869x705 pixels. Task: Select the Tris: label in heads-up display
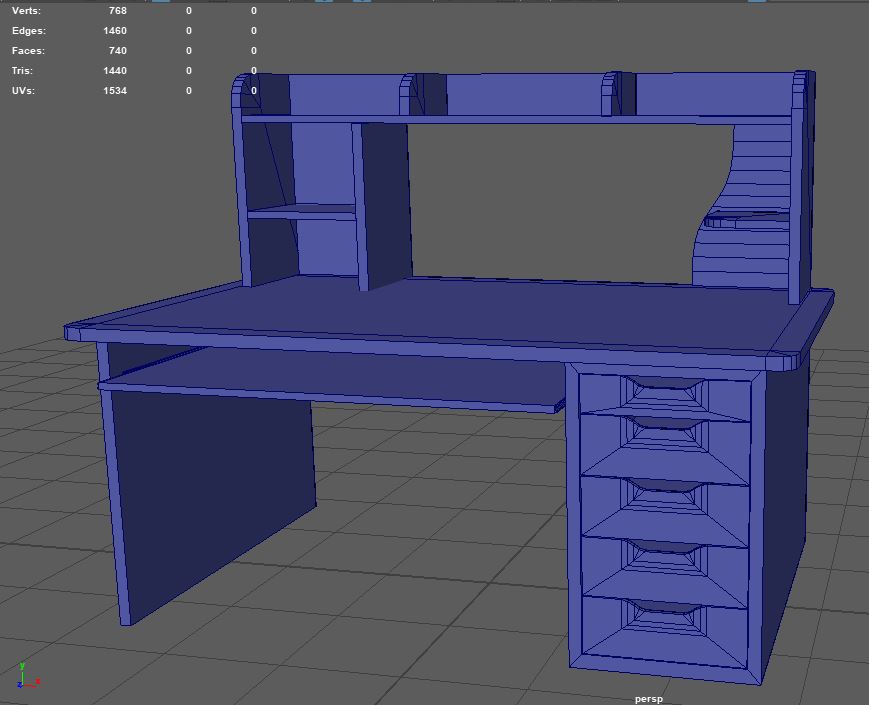(22, 70)
